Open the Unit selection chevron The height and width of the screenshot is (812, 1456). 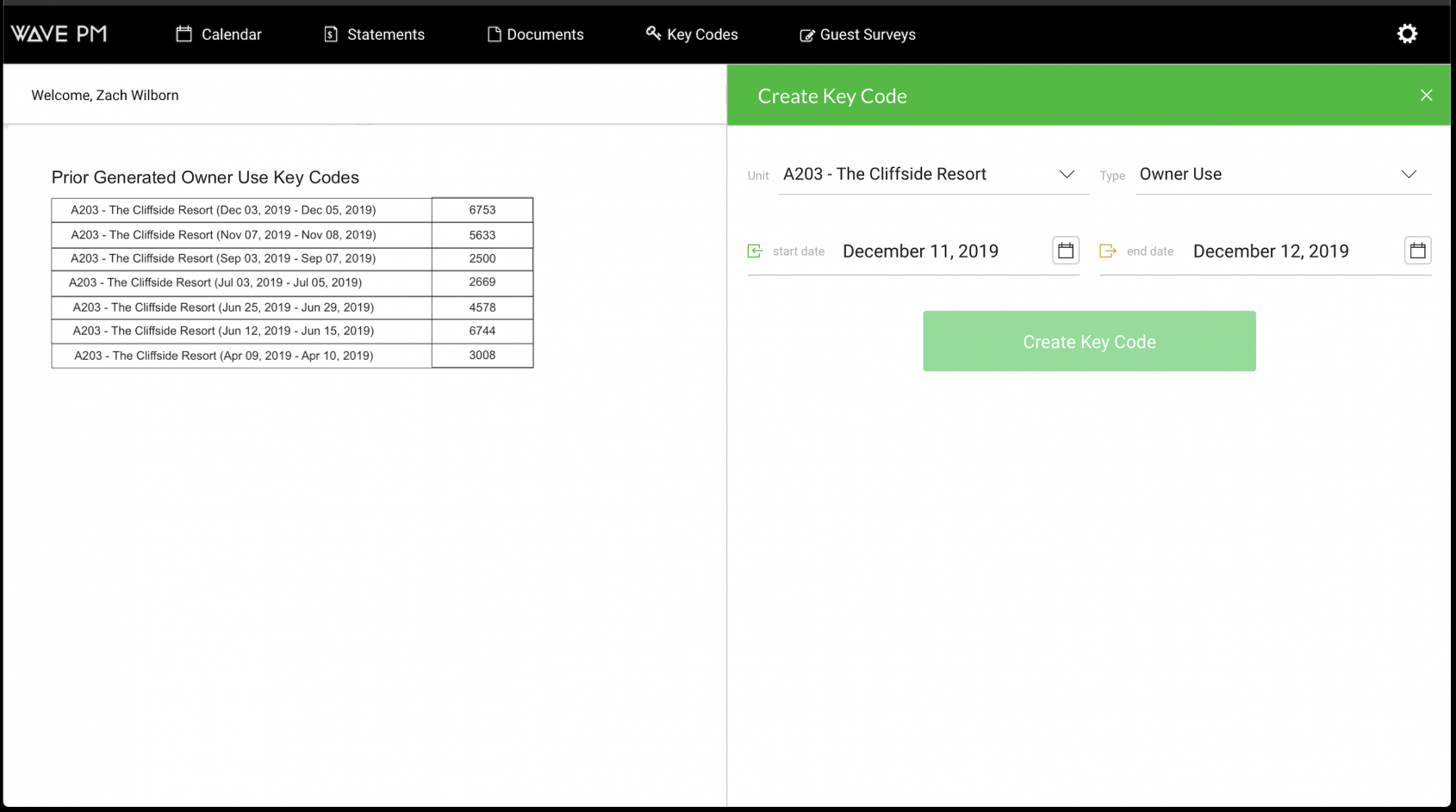[x=1067, y=174]
